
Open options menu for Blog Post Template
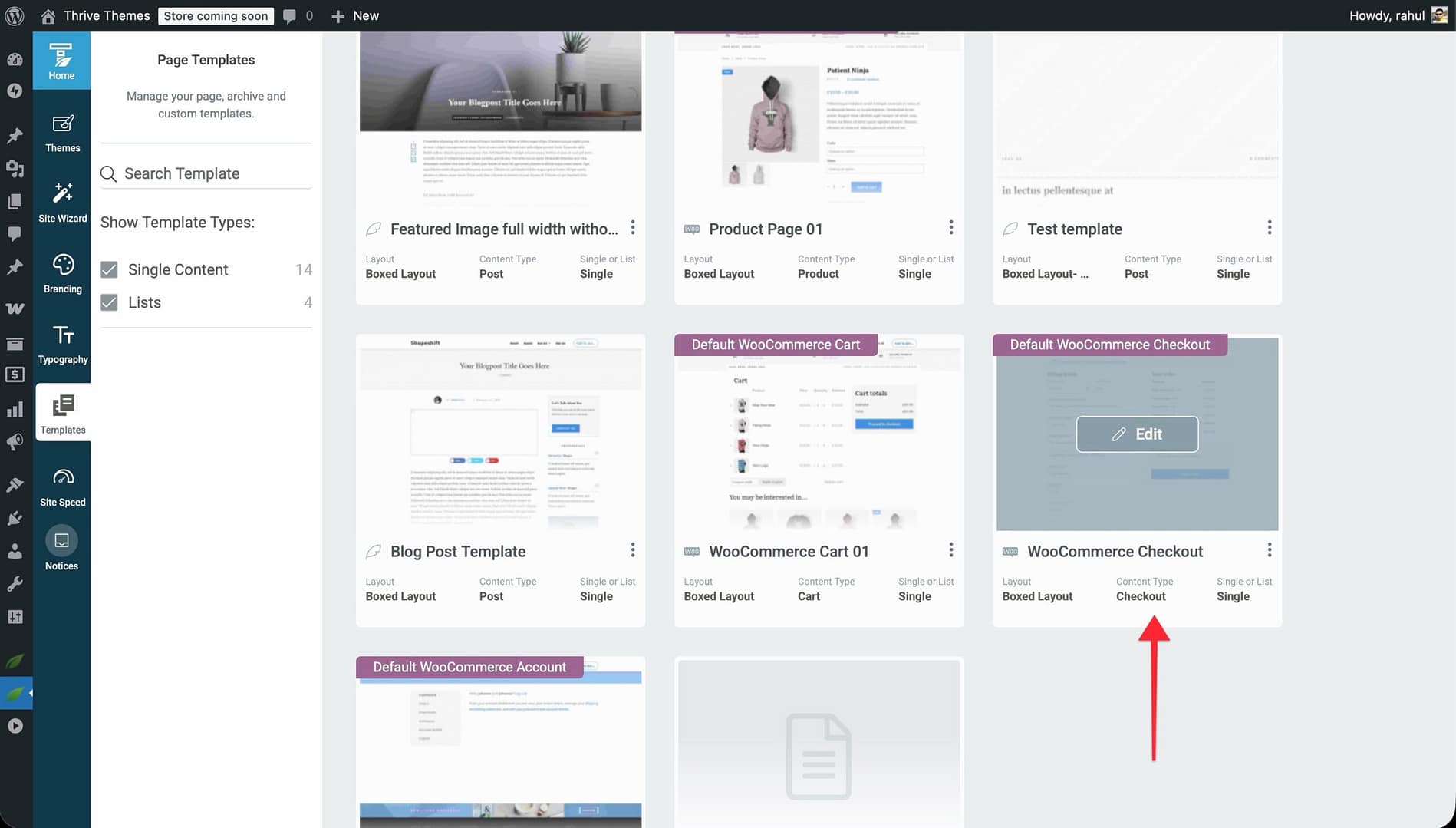click(x=632, y=550)
